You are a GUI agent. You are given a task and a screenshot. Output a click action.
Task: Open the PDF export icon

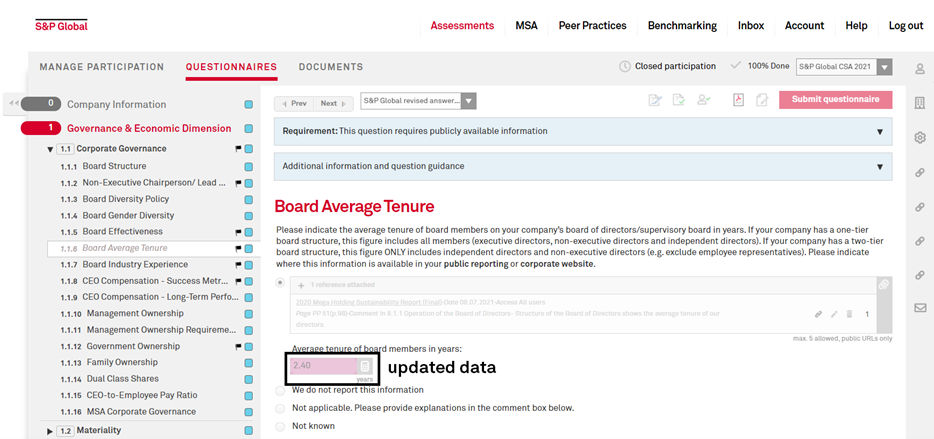point(738,100)
